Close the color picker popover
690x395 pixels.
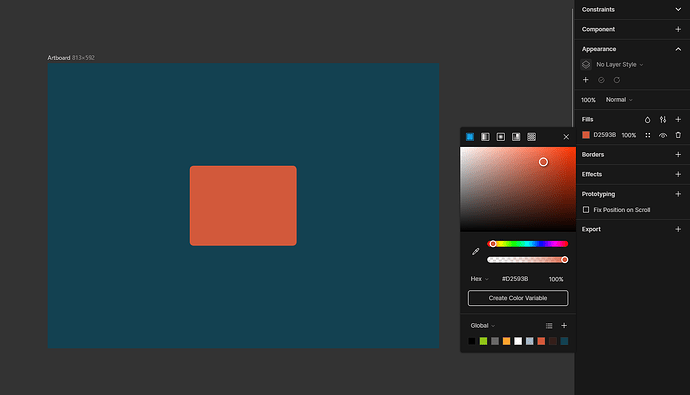pos(566,137)
